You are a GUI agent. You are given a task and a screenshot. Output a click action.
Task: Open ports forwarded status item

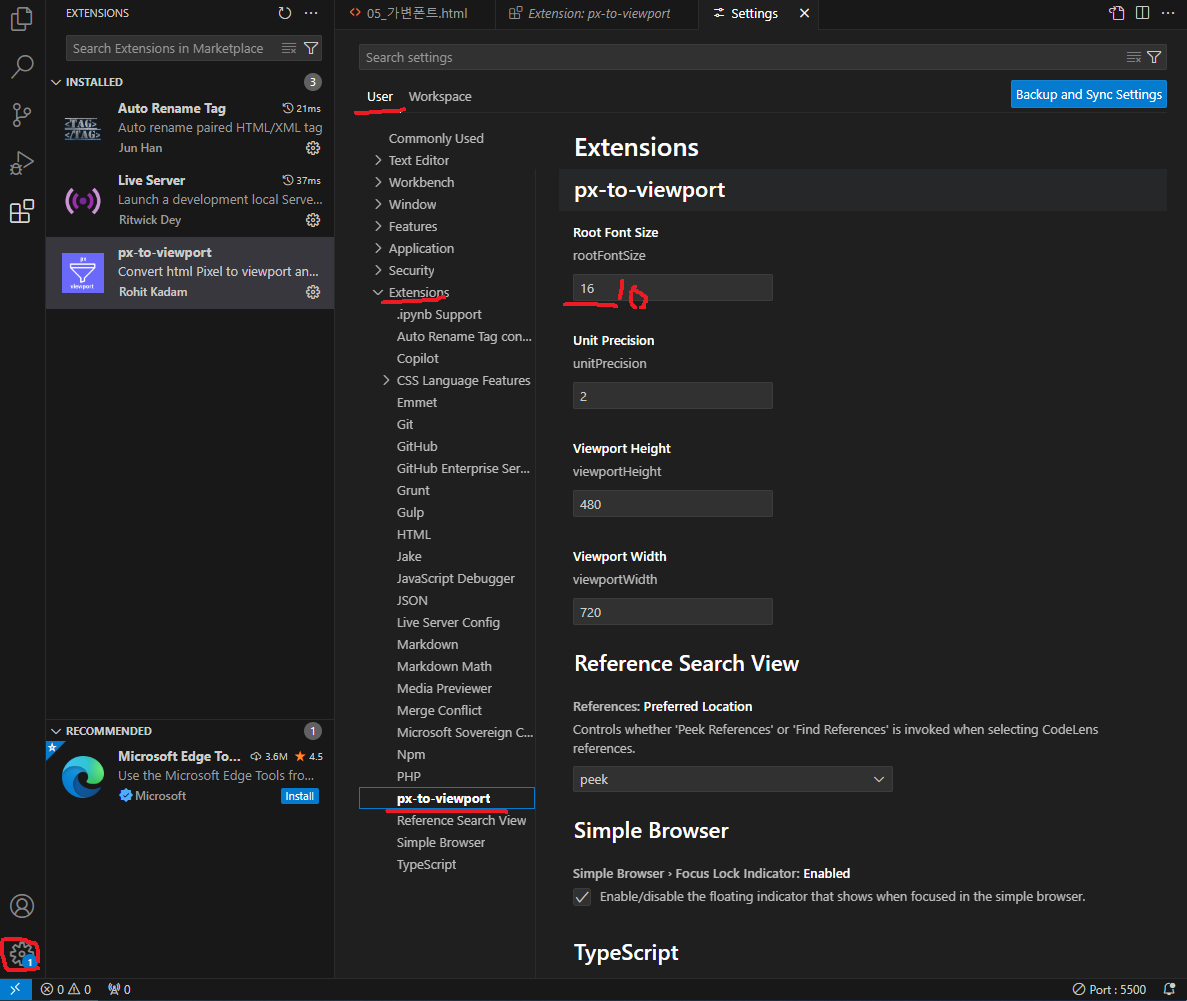(119, 989)
